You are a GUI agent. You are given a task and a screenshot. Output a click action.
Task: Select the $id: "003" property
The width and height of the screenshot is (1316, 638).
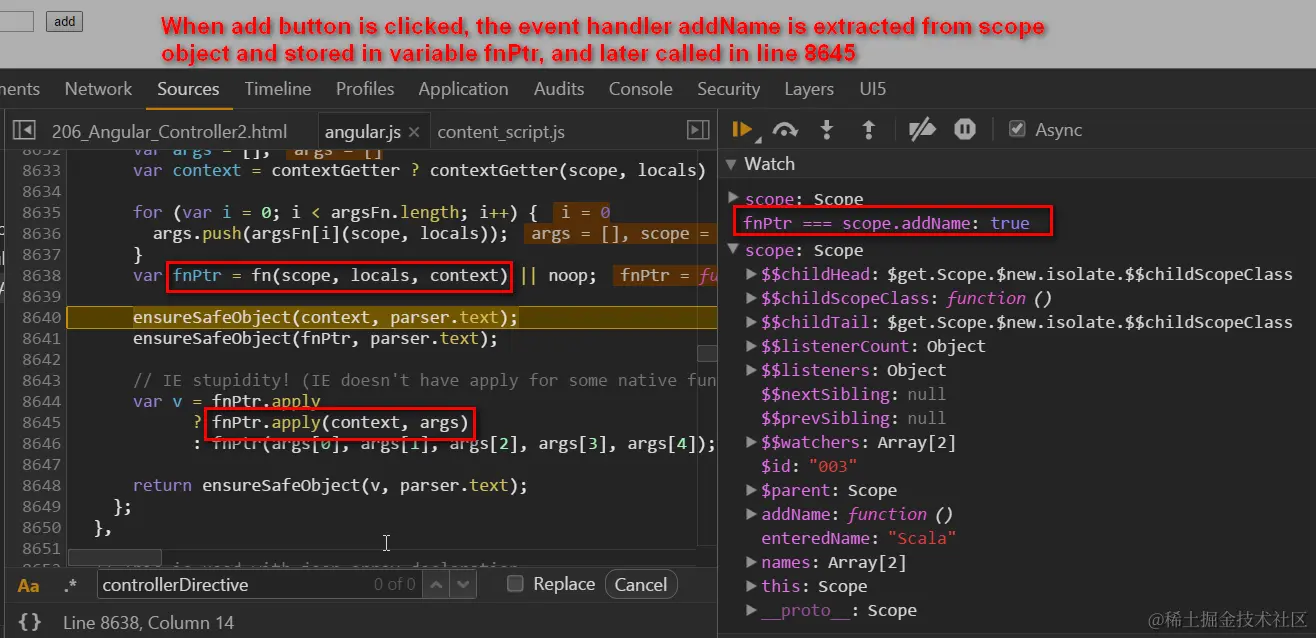(809, 467)
